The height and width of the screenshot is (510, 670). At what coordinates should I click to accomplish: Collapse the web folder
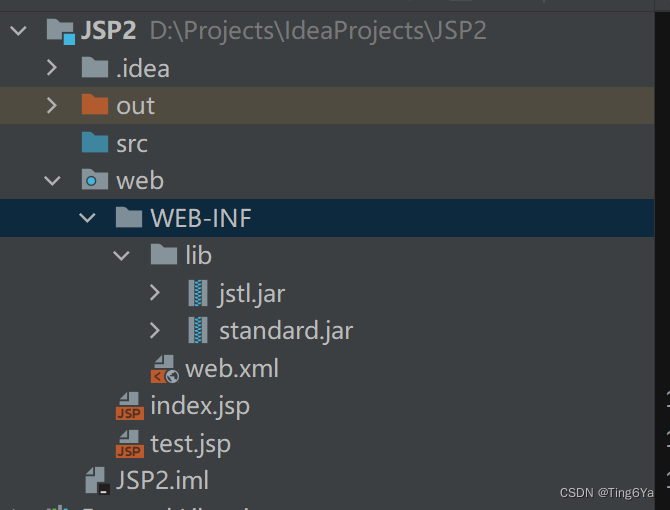[x=52, y=181]
